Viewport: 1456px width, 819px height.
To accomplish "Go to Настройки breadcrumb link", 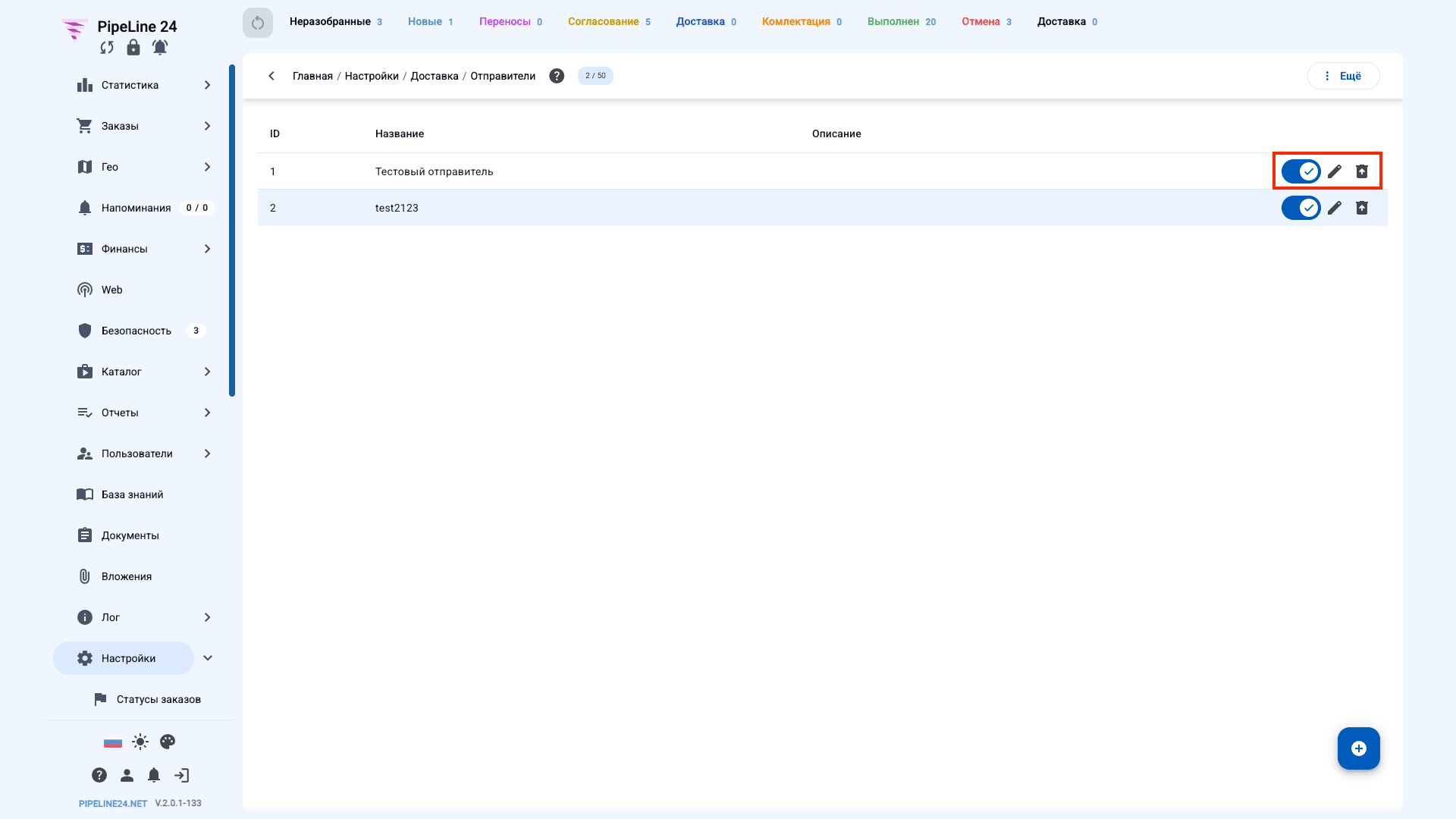I will click(372, 76).
